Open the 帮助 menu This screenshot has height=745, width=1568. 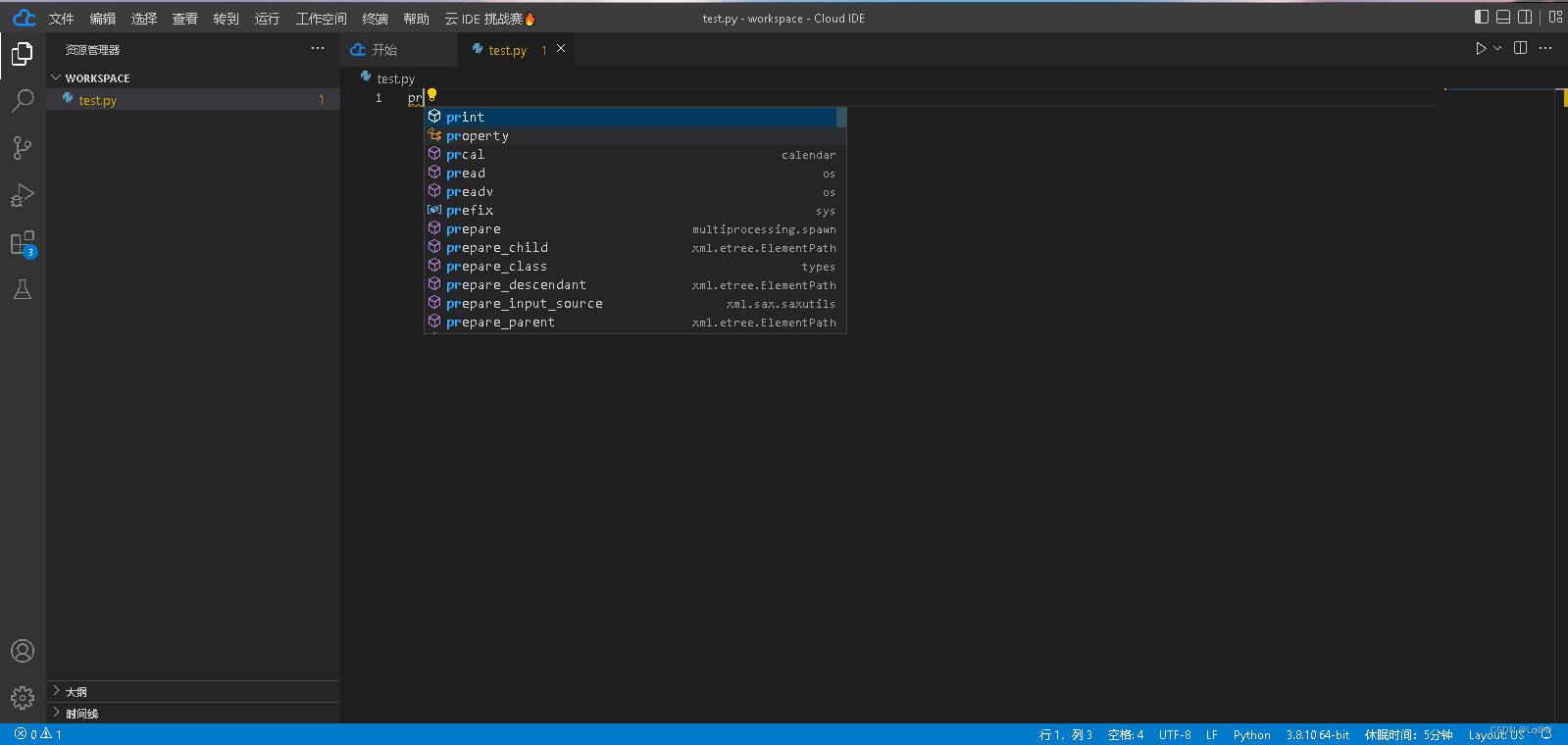(417, 19)
